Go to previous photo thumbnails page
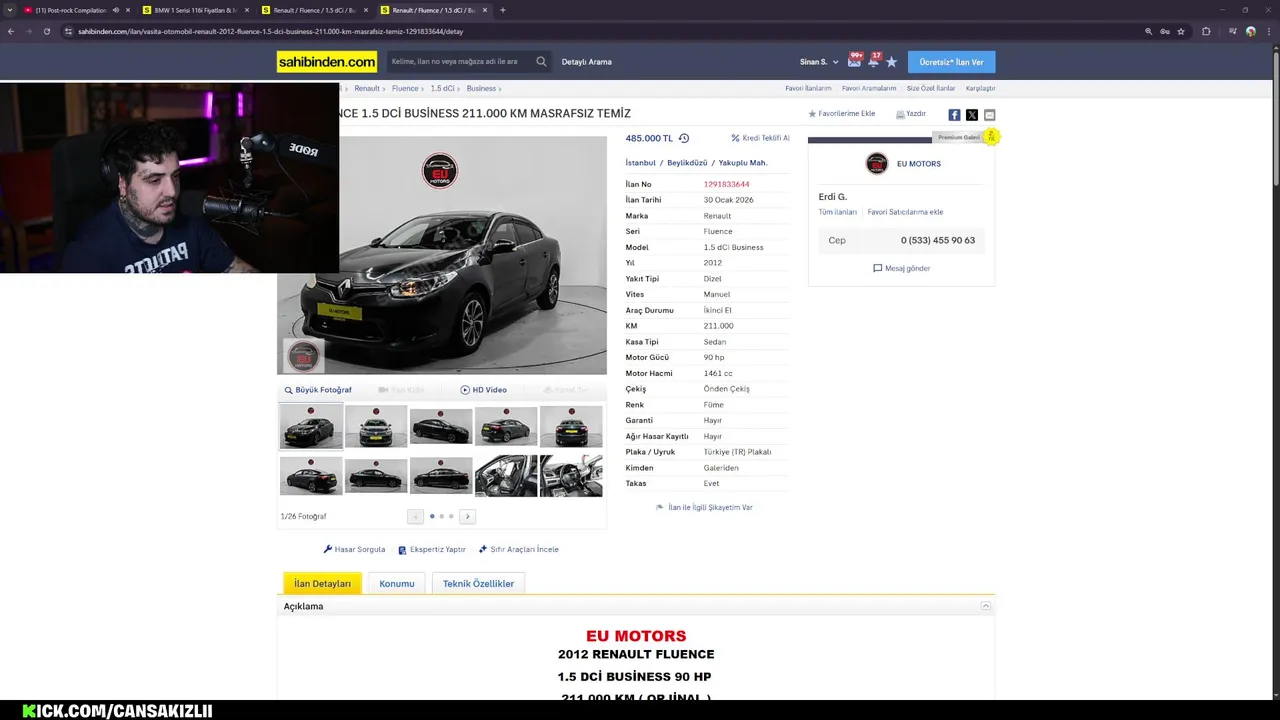Screen dimensions: 1280x720 pos(415,516)
